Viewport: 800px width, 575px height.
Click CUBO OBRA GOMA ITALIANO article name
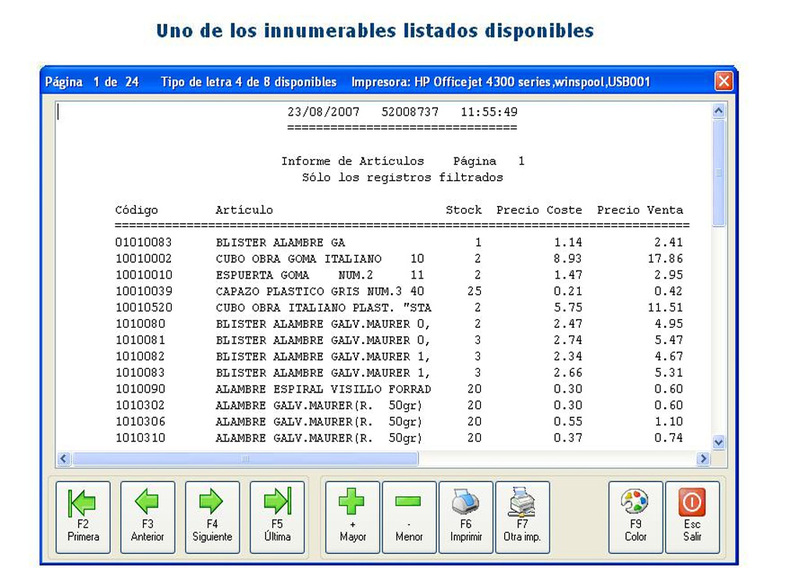[298, 259]
